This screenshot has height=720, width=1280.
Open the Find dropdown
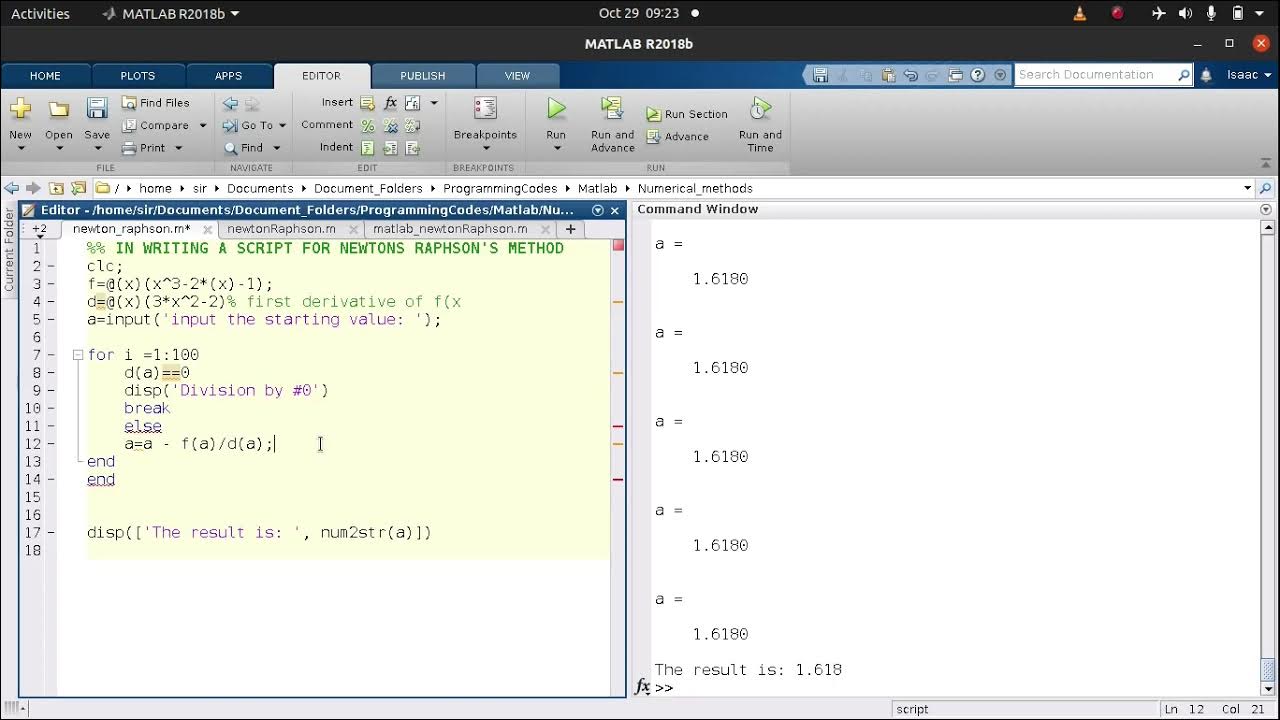[x=275, y=148]
